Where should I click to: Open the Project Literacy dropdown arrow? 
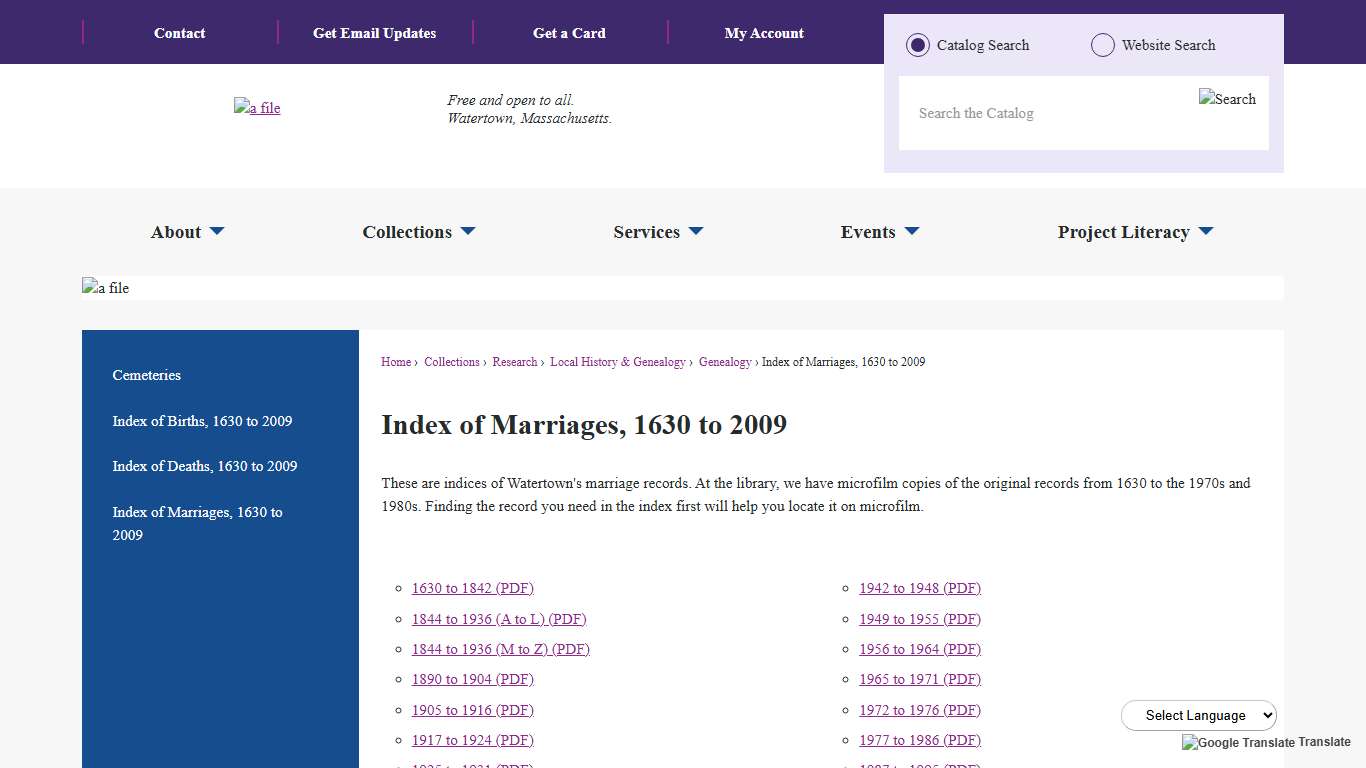pyautogui.click(x=1206, y=232)
